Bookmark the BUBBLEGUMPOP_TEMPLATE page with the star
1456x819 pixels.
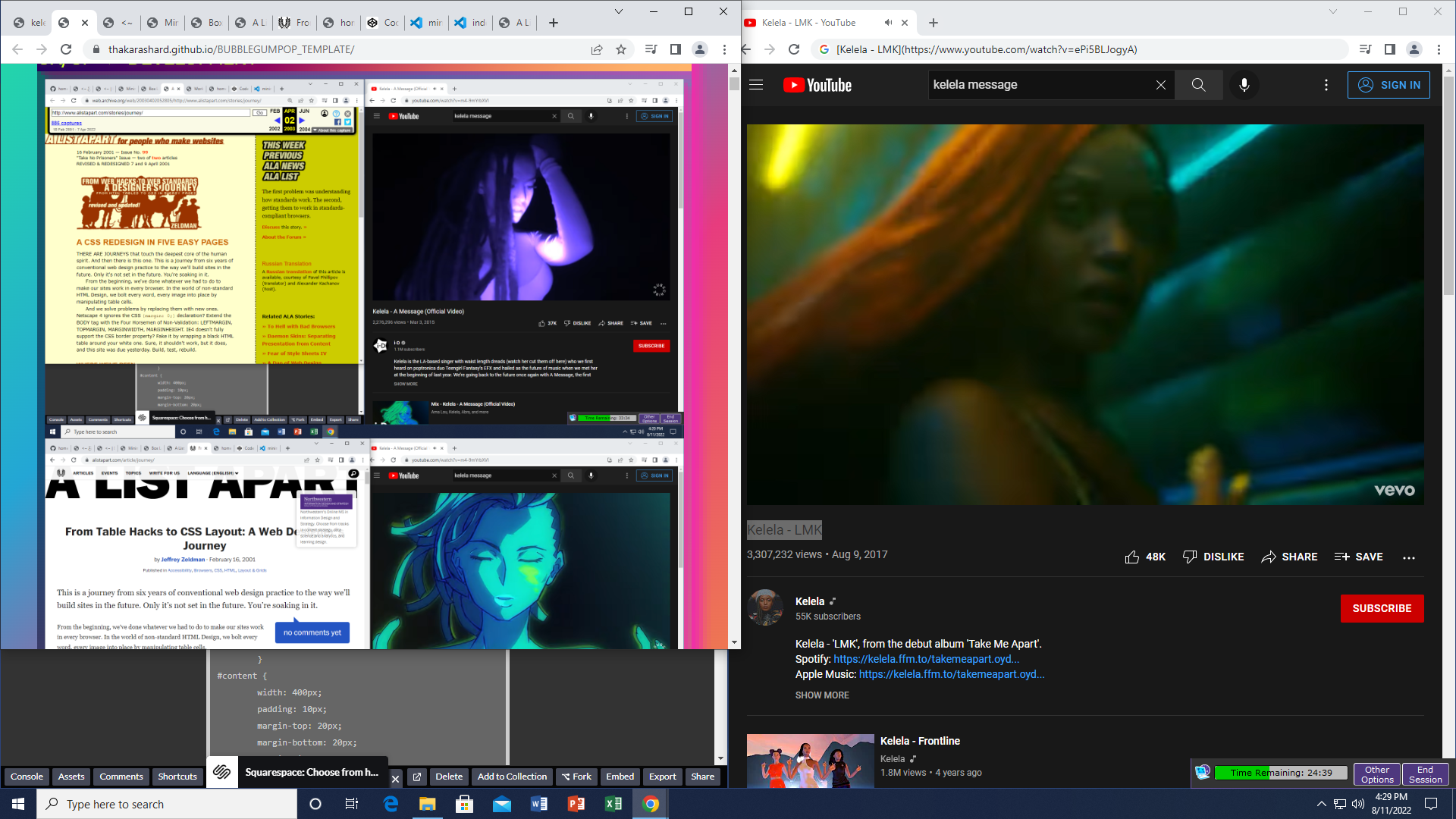(x=621, y=49)
